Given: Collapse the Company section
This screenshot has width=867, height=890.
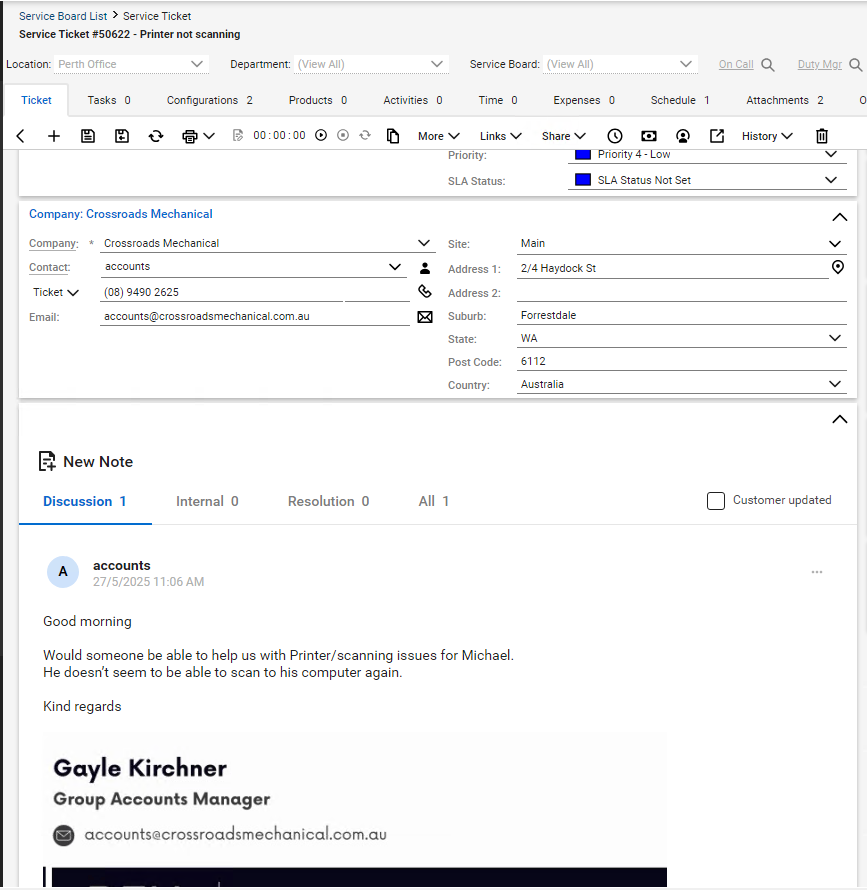Looking at the screenshot, I should pos(840,217).
